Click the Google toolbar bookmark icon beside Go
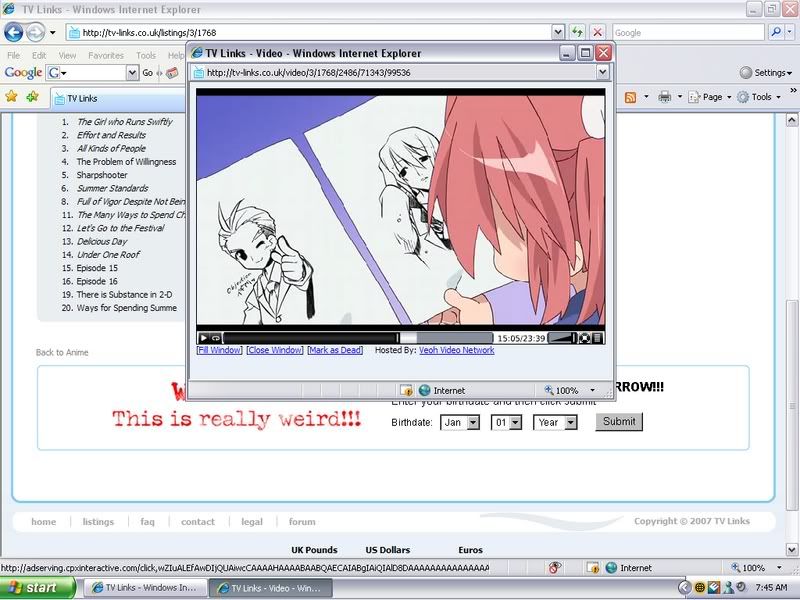This screenshot has width=800, height=600. pyautogui.click(x=172, y=72)
